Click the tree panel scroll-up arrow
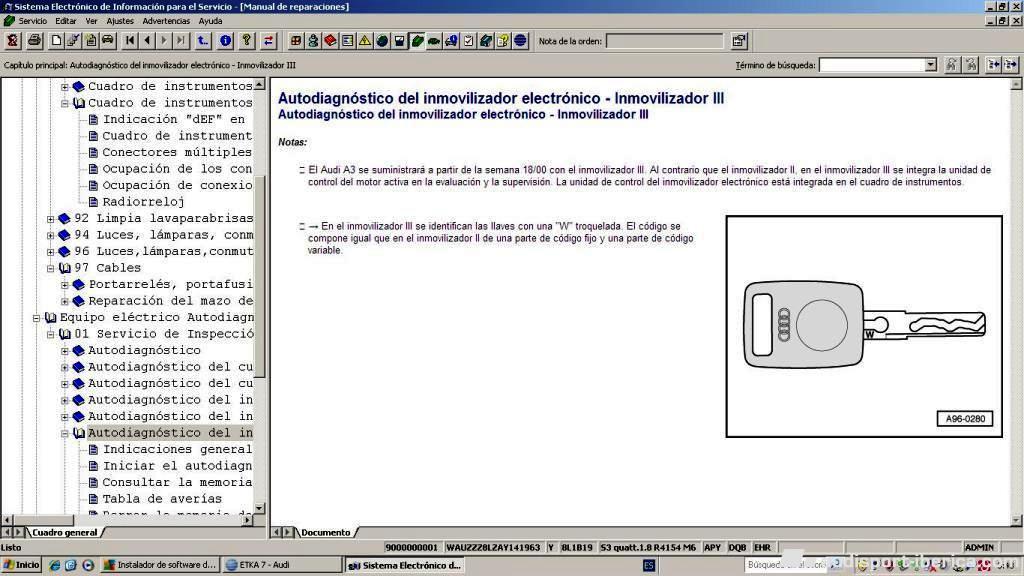1024x576 pixels. coord(259,84)
